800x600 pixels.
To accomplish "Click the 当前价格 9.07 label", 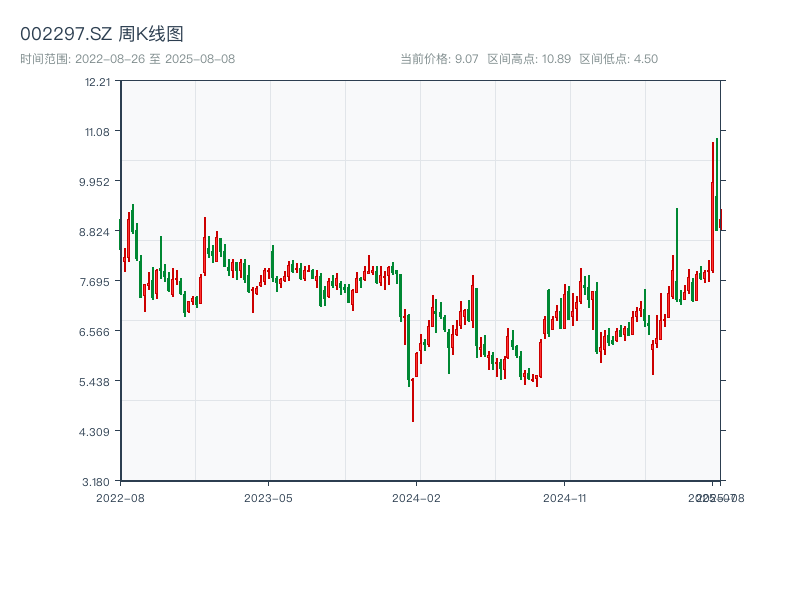I will [x=439, y=59].
